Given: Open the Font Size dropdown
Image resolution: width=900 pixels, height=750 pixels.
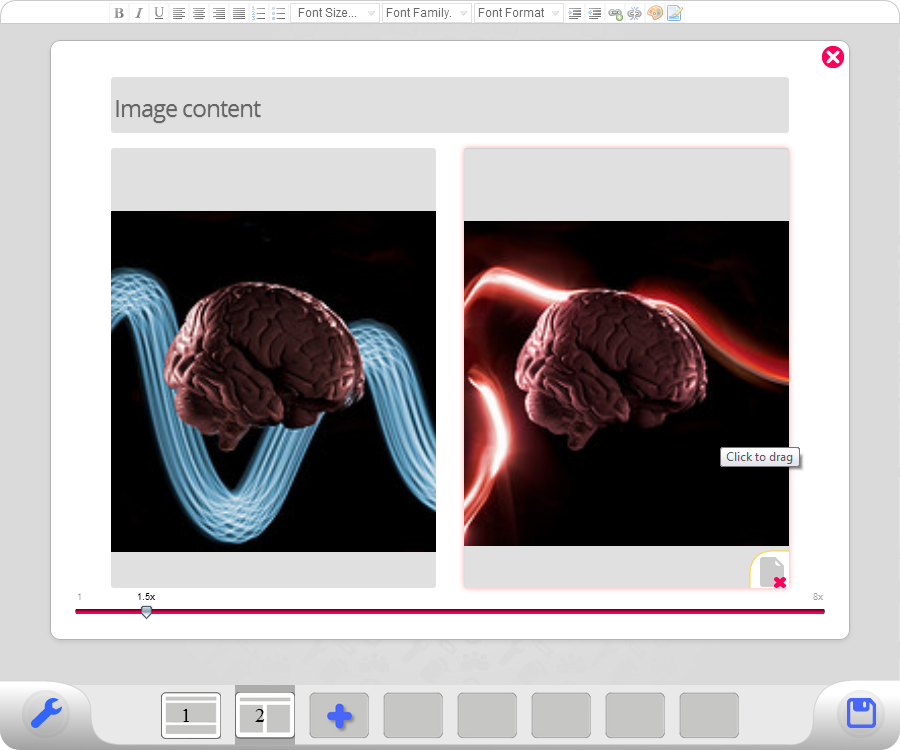Looking at the screenshot, I should pyautogui.click(x=336, y=13).
